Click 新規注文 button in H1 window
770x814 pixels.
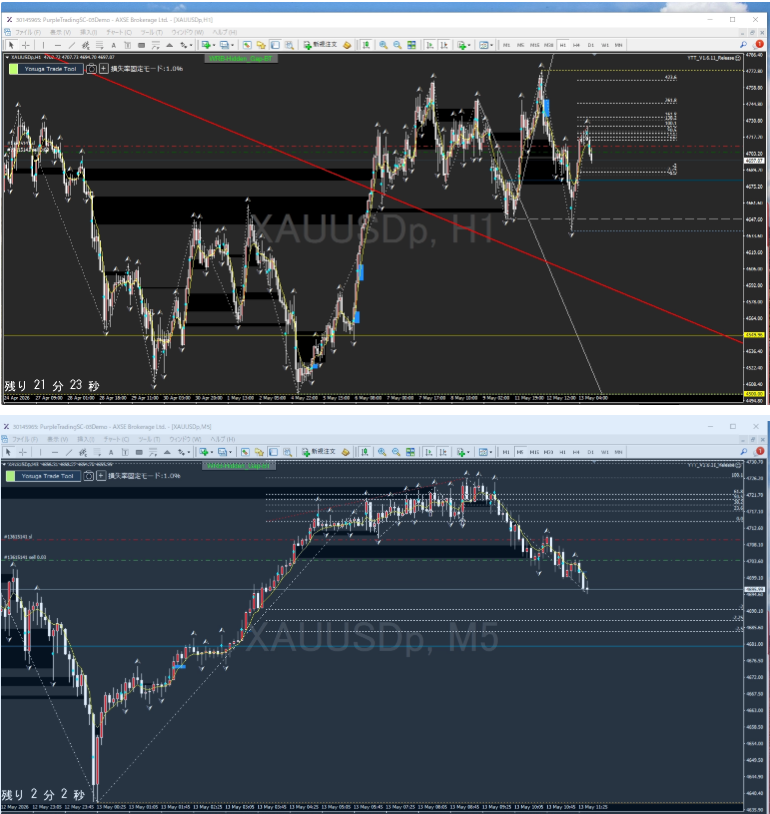(320, 45)
